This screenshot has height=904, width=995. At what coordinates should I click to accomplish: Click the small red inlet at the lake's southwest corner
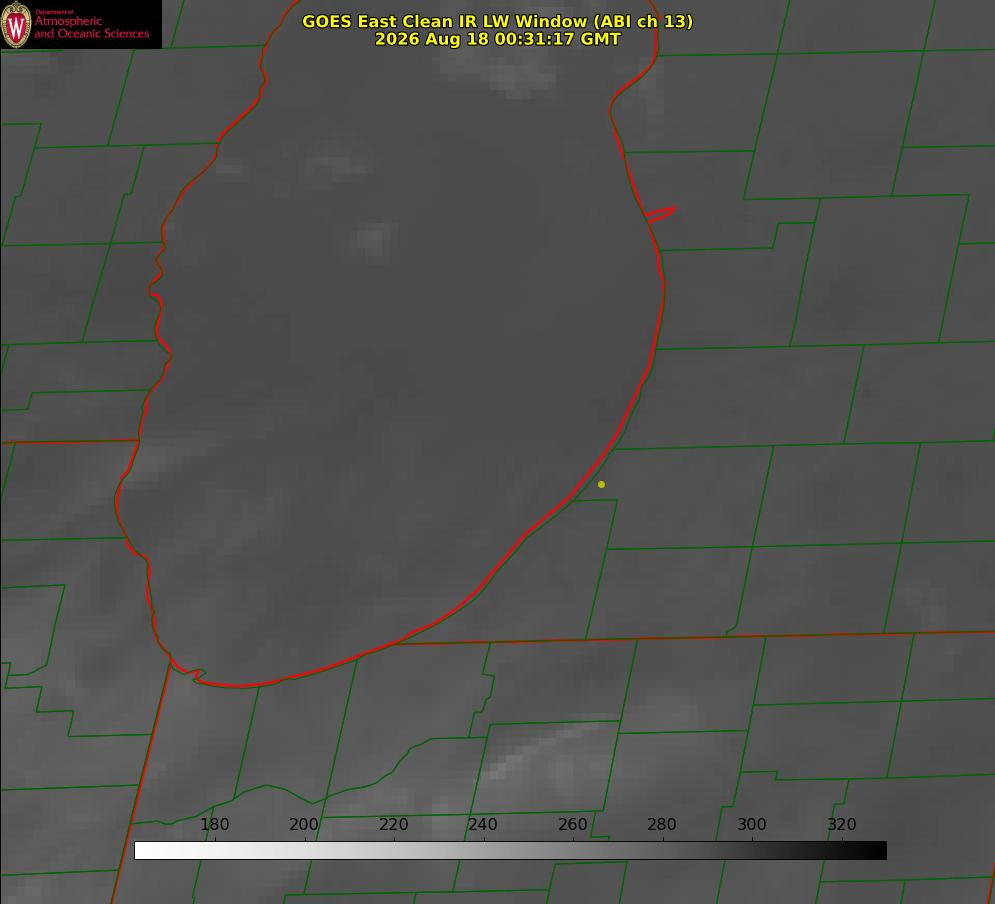[190, 672]
